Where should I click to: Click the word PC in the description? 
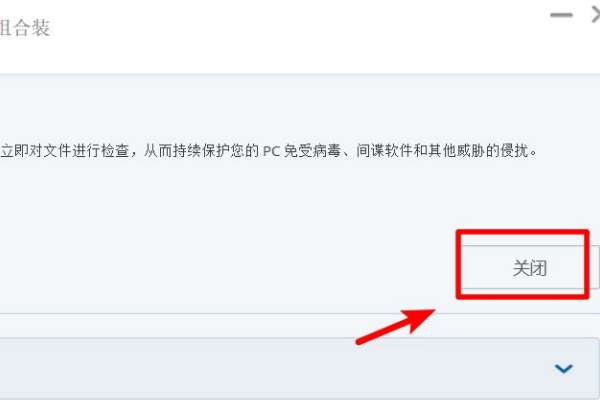tap(272, 151)
